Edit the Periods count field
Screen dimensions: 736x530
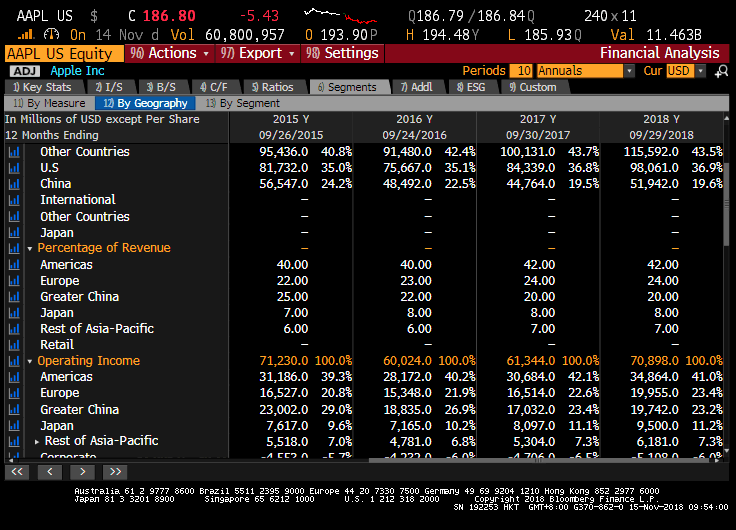click(x=521, y=71)
